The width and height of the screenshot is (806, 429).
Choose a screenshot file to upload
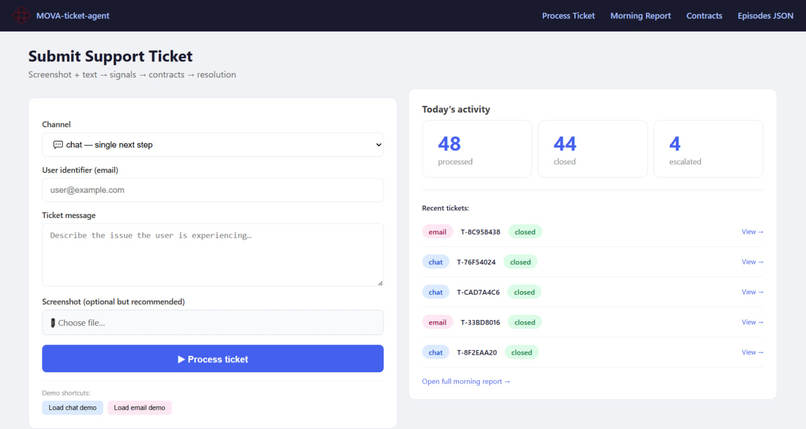tap(213, 323)
